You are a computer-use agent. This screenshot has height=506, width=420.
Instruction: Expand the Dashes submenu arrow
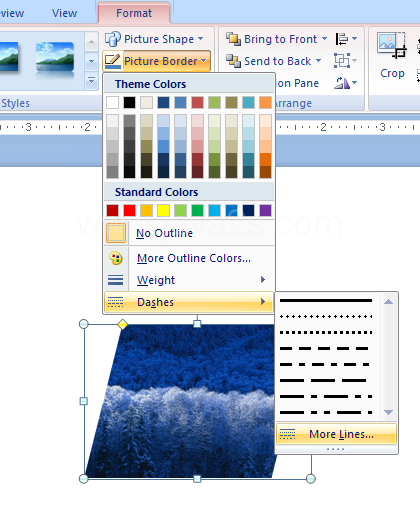click(x=263, y=302)
